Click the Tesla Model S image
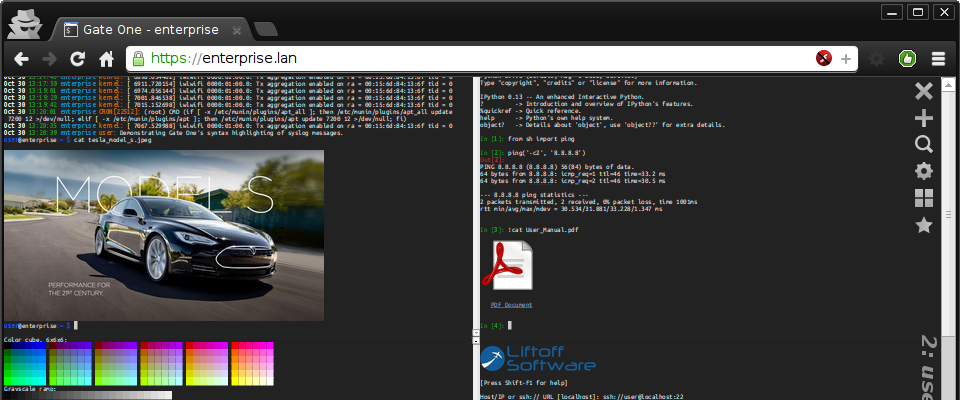 (164, 235)
